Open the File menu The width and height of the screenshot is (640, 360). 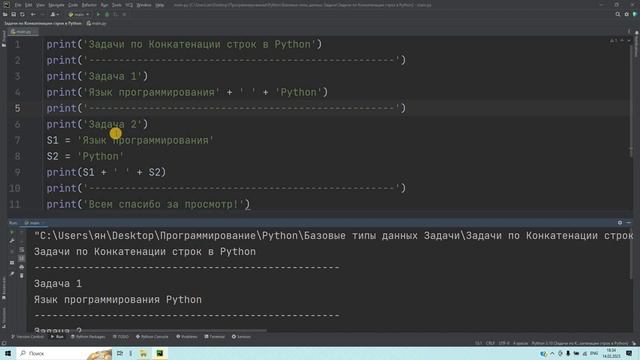[18, 5]
